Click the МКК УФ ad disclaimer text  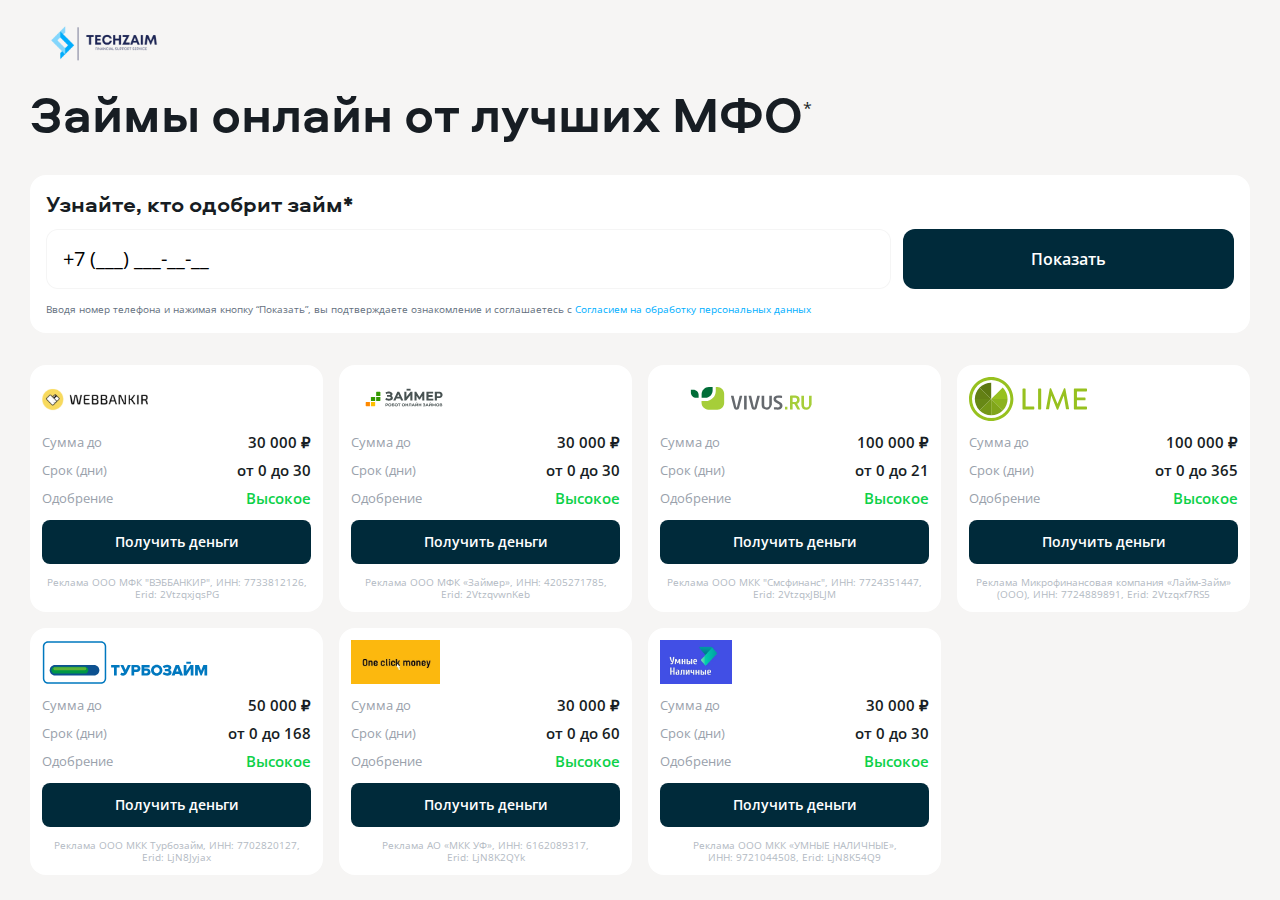coord(485,851)
